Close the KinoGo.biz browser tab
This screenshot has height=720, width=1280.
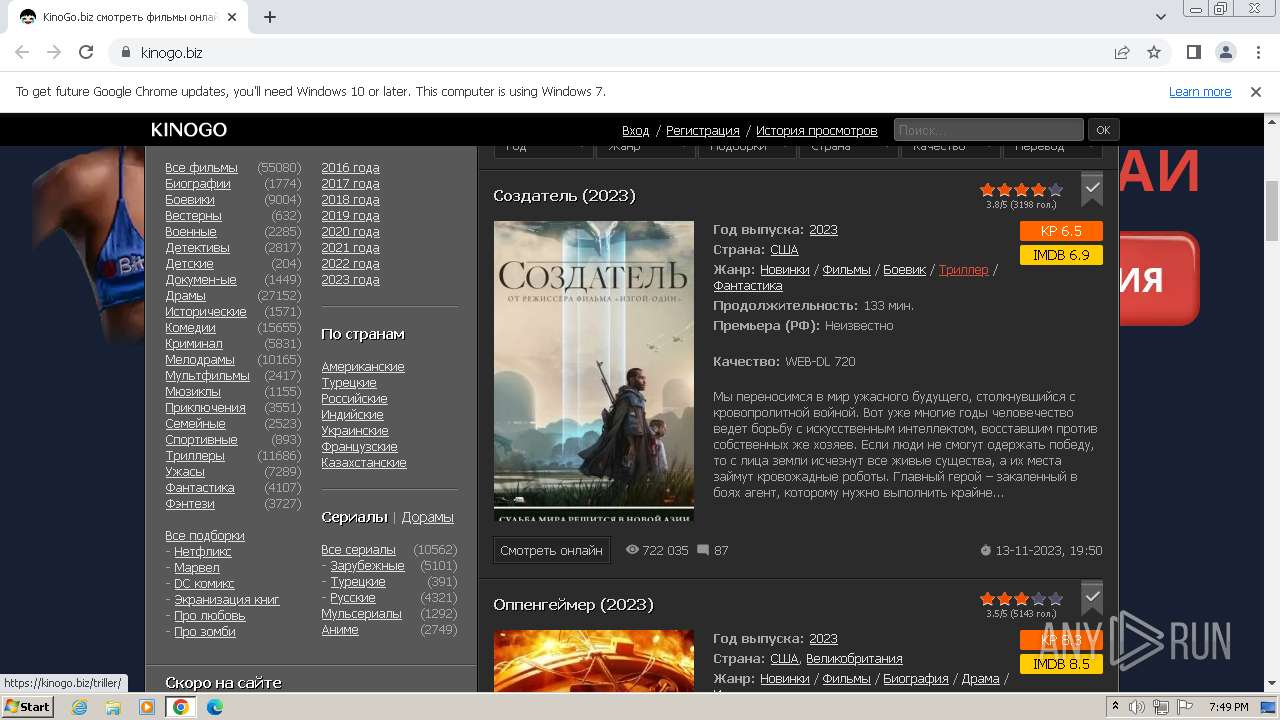[x=233, y=17]
